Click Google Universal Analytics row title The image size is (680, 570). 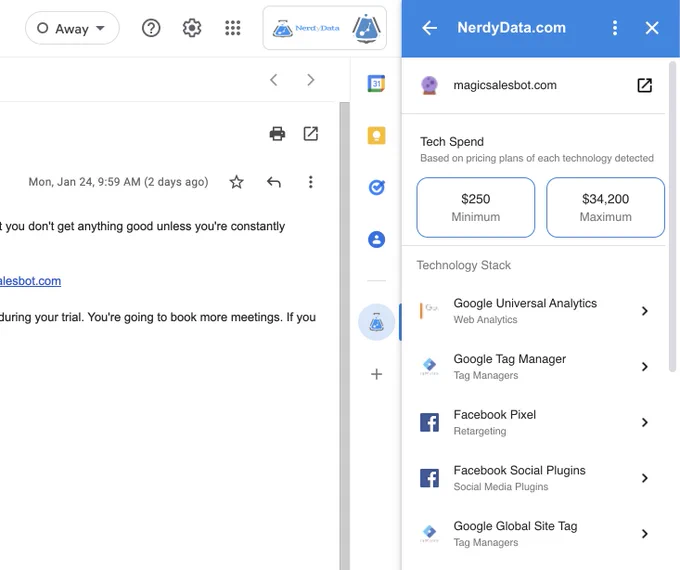click(x=525, y=303)
